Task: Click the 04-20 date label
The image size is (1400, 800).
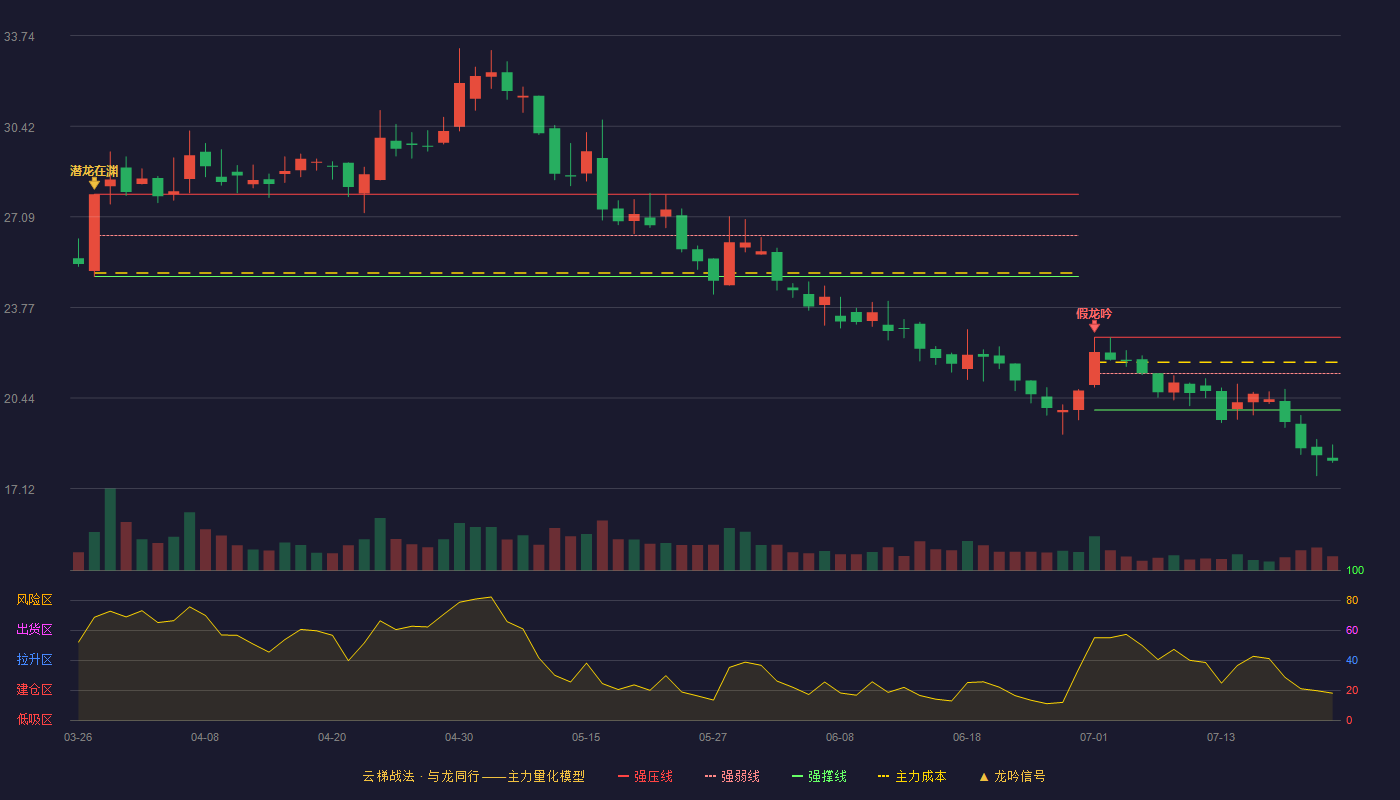Action: pyautogui.click(x=332, y=737)
